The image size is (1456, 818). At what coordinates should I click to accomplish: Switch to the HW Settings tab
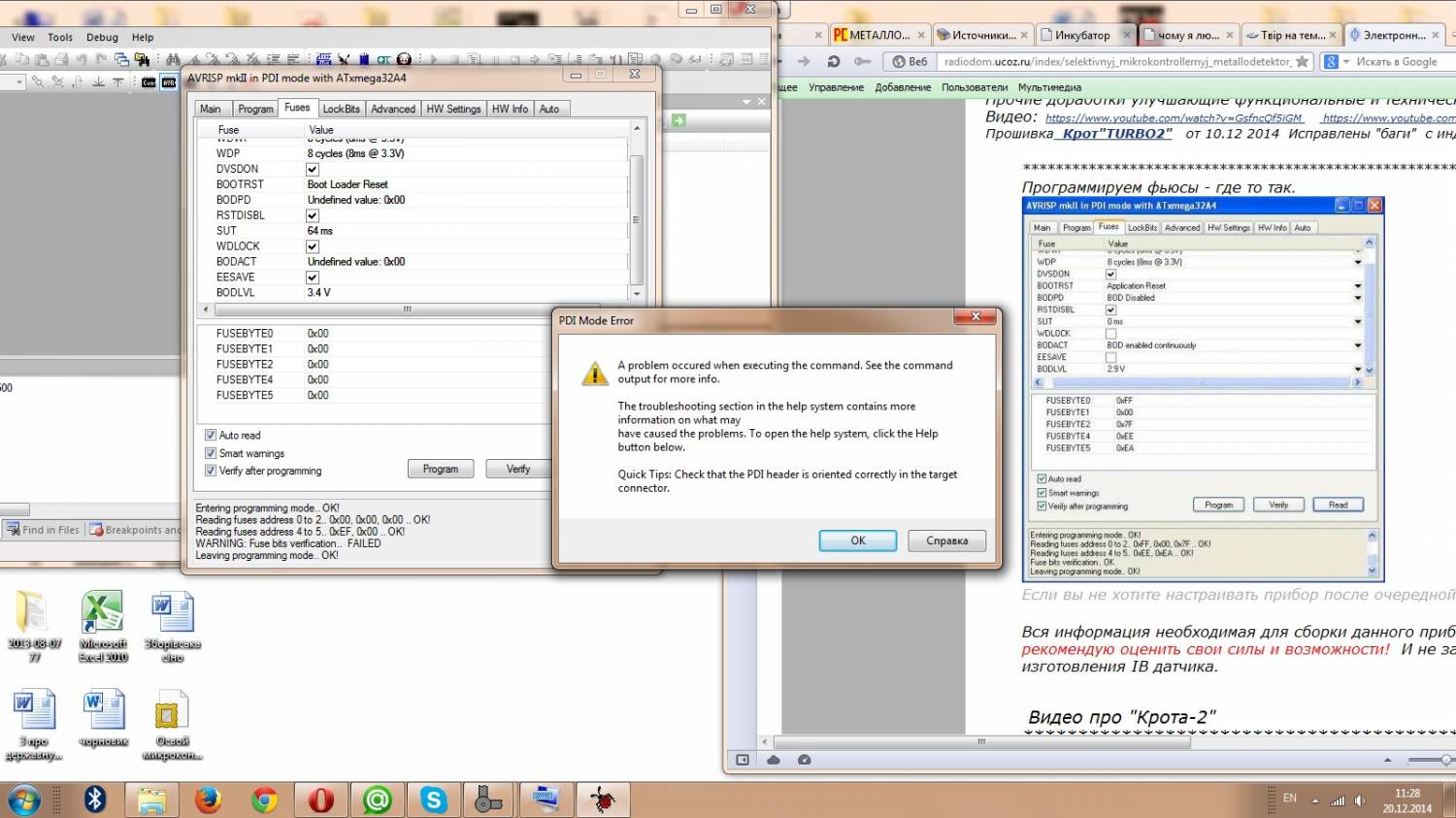point(453,109)
